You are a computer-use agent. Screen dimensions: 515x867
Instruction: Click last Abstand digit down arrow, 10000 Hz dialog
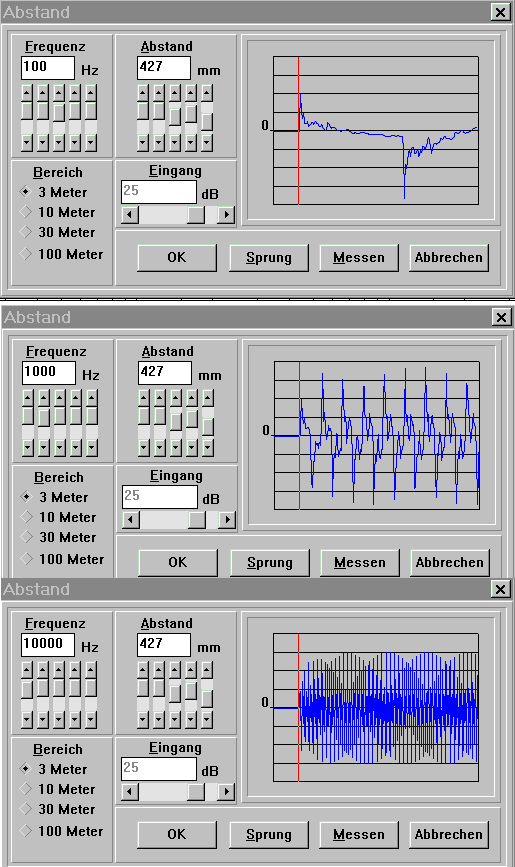[x=207, y=719]
